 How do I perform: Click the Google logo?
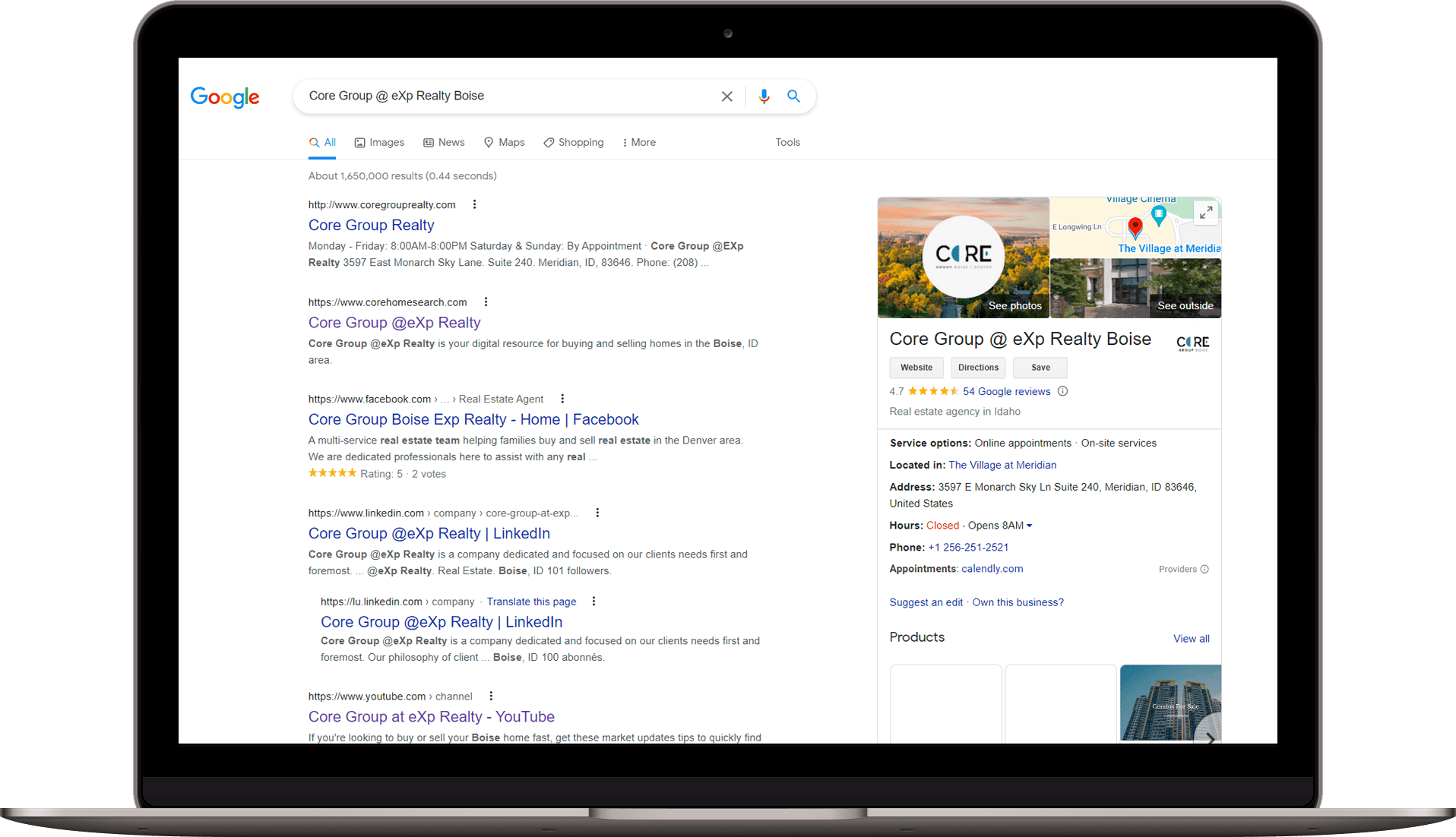pos(225,97)
